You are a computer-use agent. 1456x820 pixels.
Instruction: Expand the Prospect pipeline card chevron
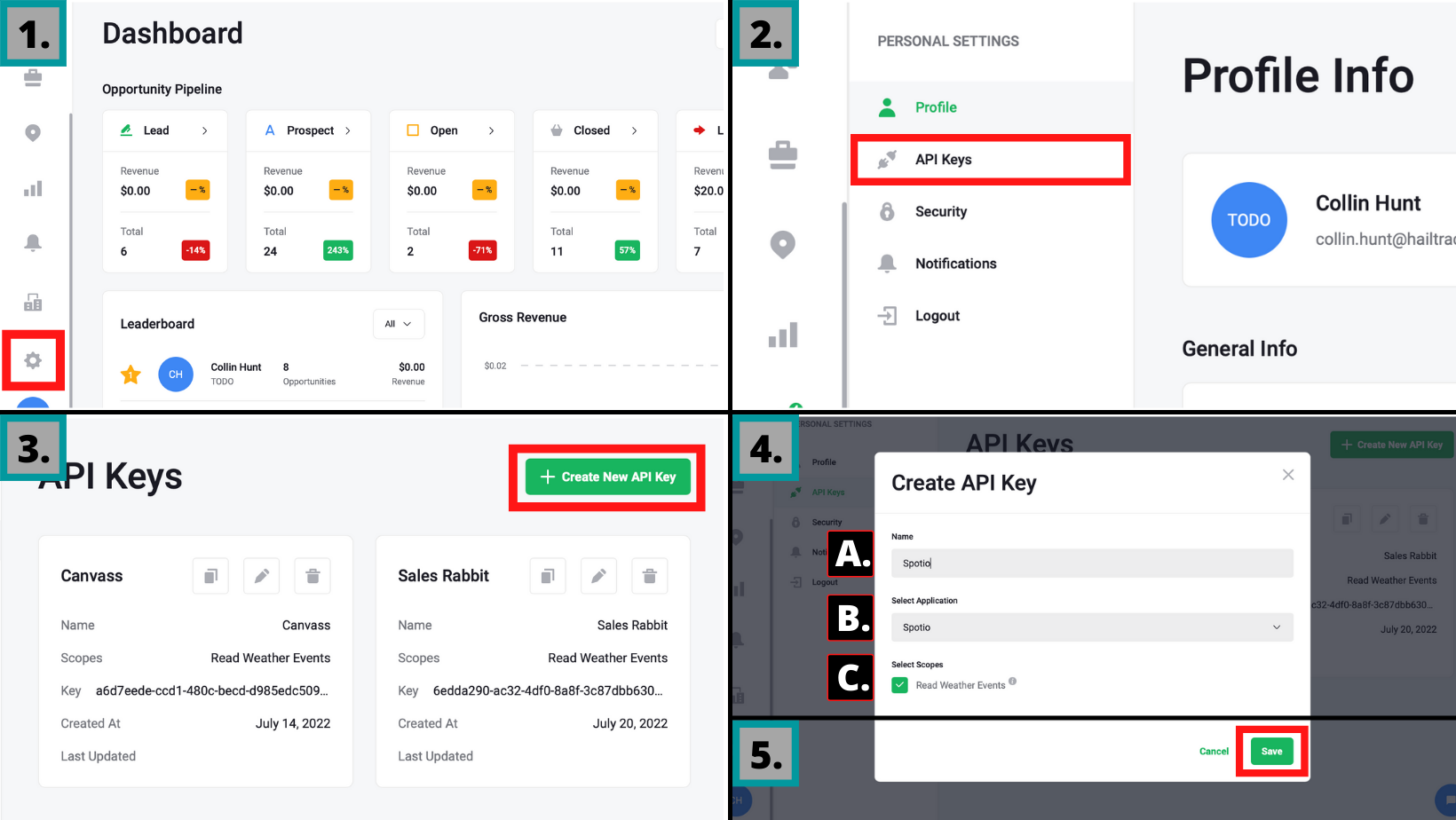pyautogui.click(x=348, y=130)
